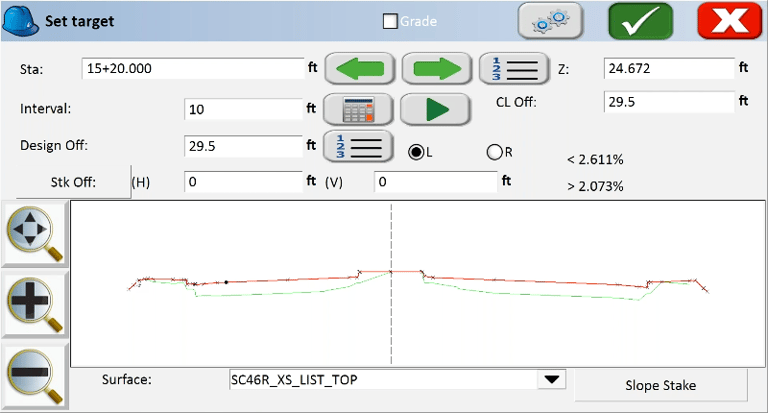Advance to next station with right arrow
This screenshot has height=413, width=768.
coord(437,69)
